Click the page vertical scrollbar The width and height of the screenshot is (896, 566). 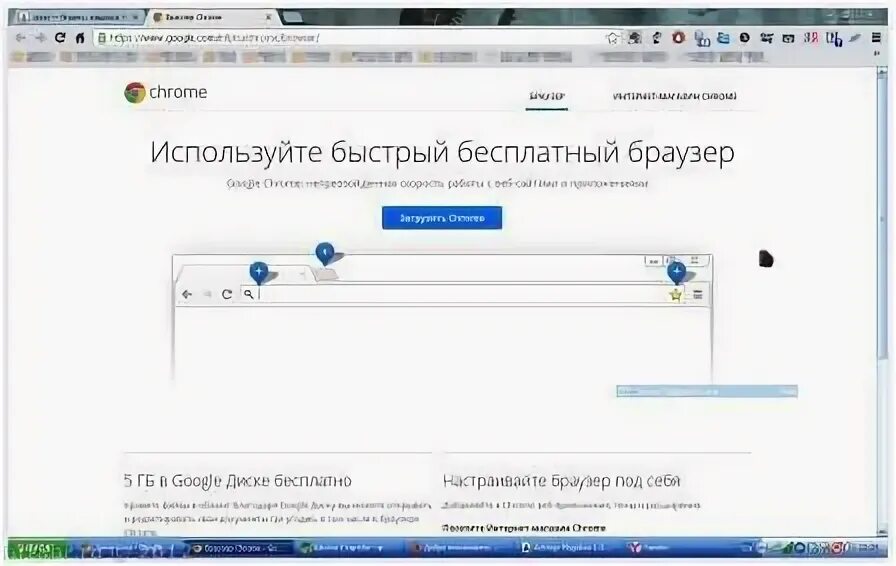coord(883,301)
